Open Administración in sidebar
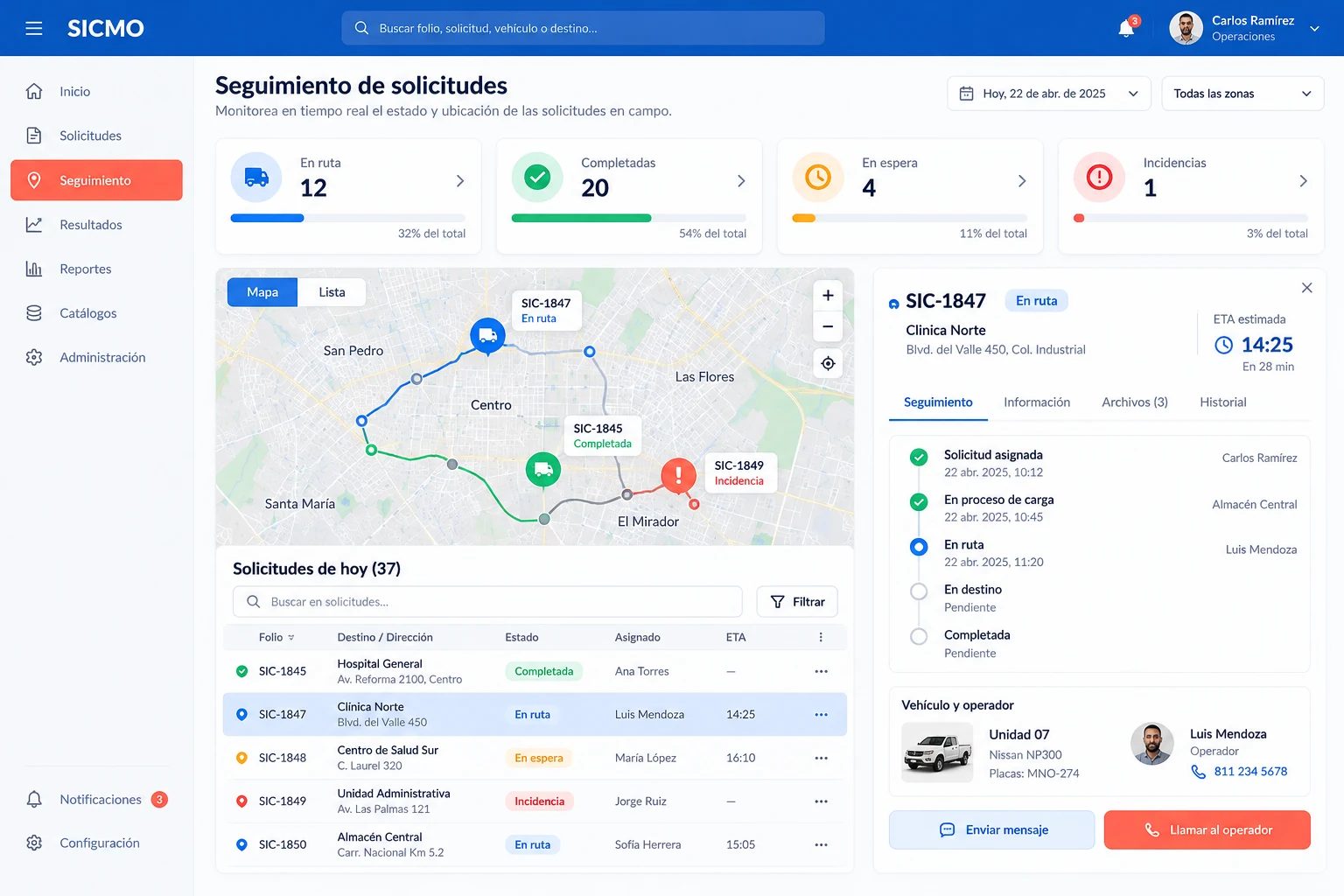This screenshot has height=896, width=1344. (x=96, y=357)
